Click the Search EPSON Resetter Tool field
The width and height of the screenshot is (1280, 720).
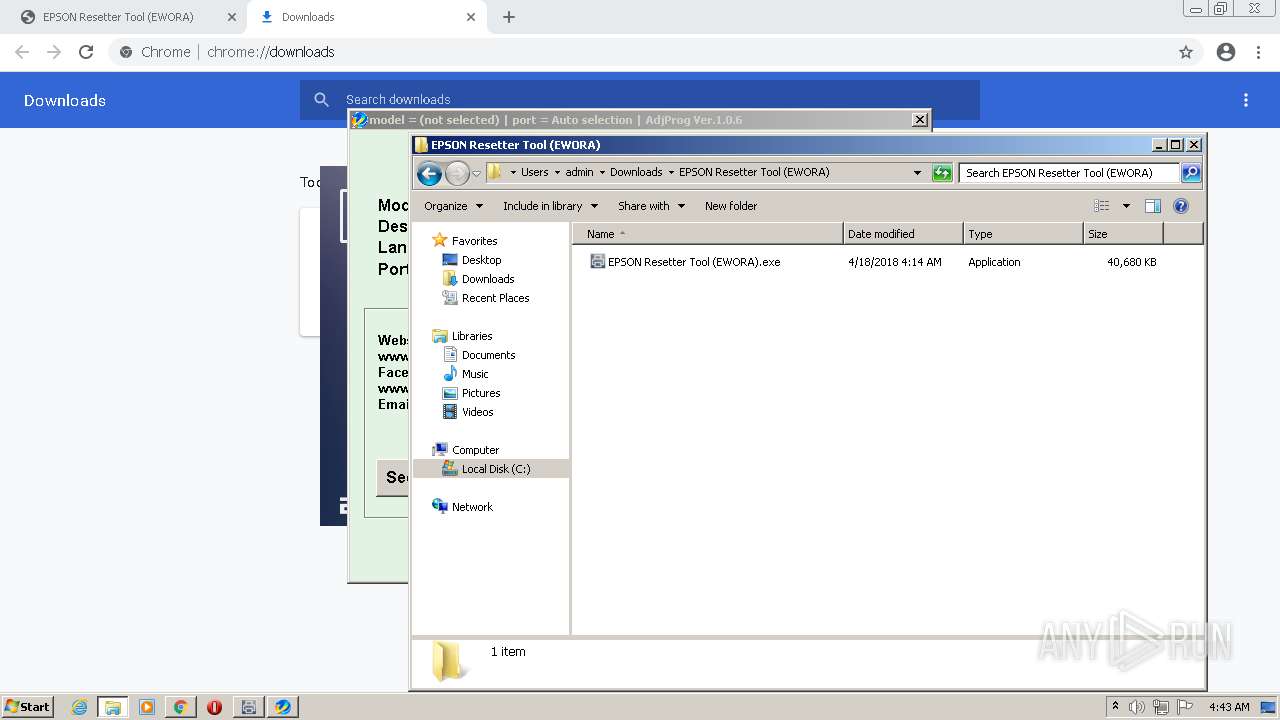(x=1069, y=173)
